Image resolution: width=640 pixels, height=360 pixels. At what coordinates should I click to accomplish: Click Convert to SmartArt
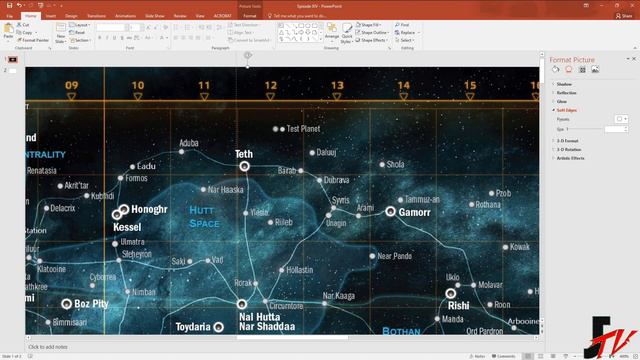click(249, 40)
